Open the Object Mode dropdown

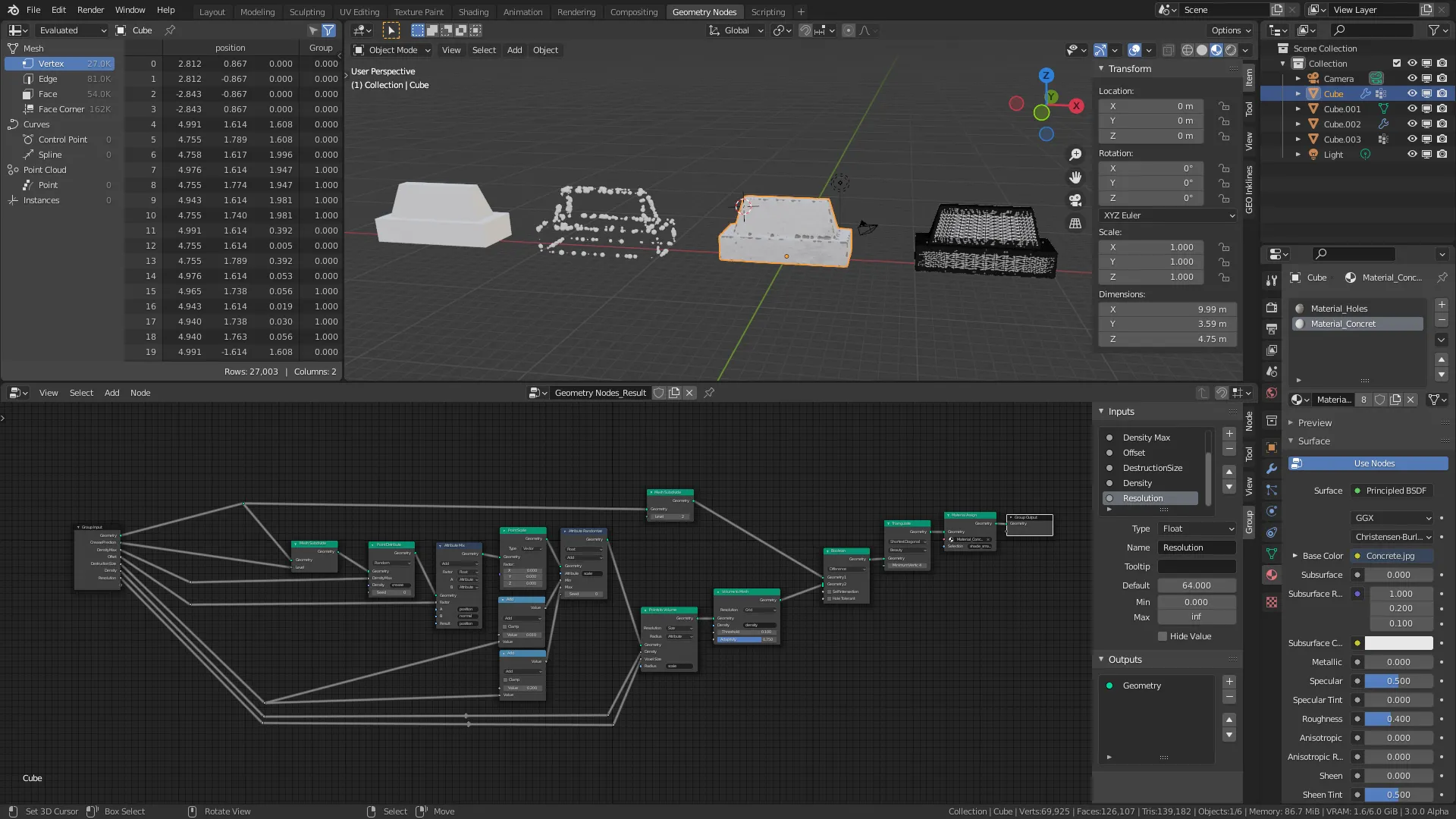tap(392, 50)
